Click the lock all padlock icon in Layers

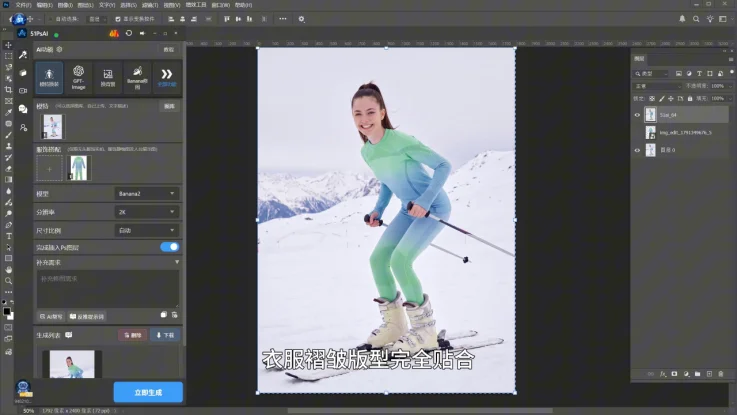tap(690, 99)
